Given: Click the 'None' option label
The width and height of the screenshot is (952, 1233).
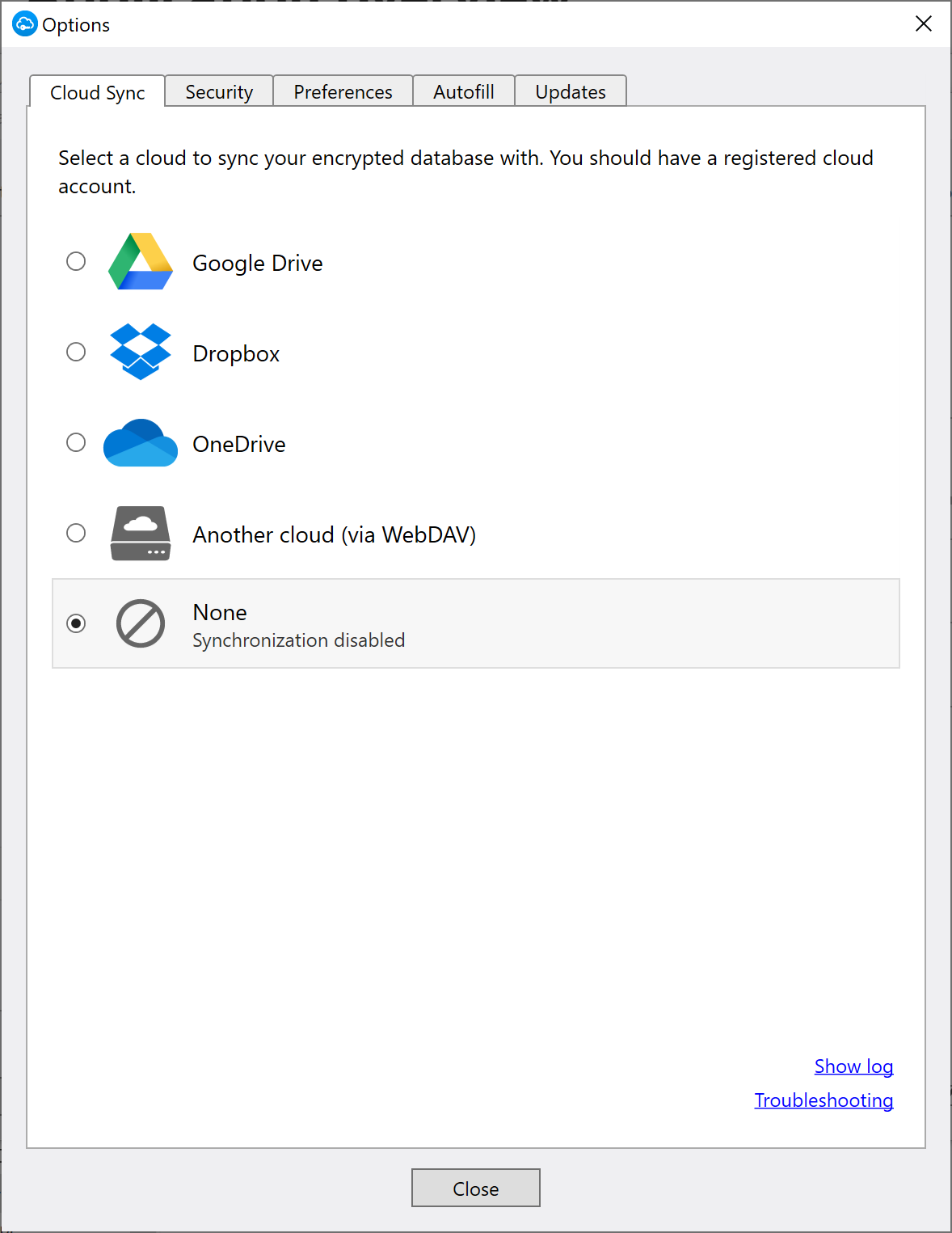Looking at the screenshot, I should click(220, 612).
